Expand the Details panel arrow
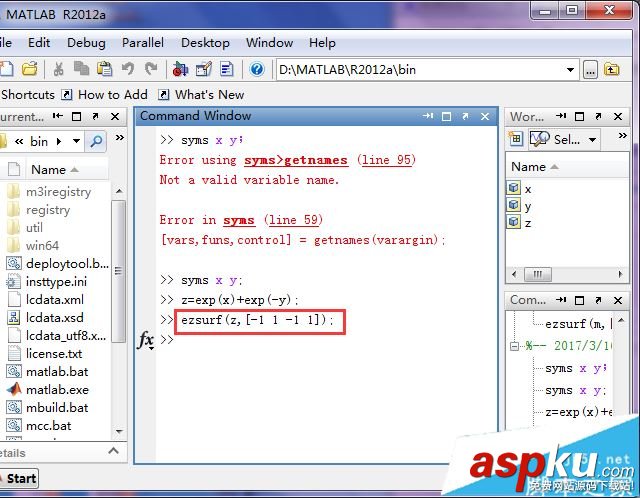The image size is (640, 498). point(113,451)
